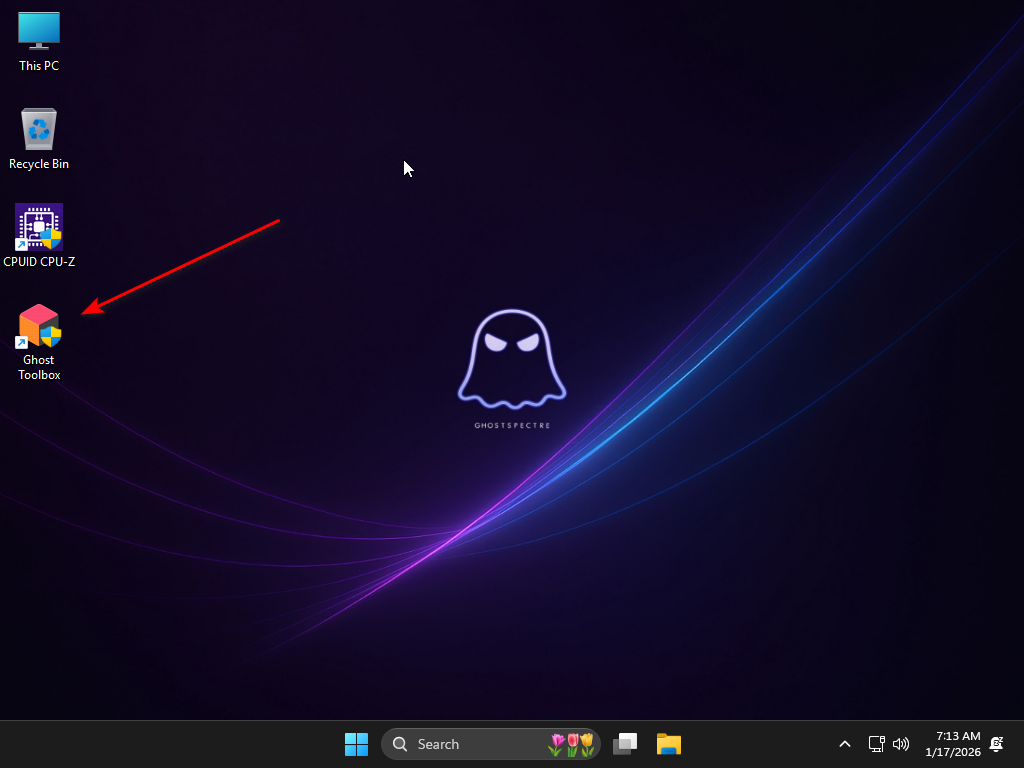
Task: Open the Windows Start menu
Action: pyautogui.click(x=356, y=744)
